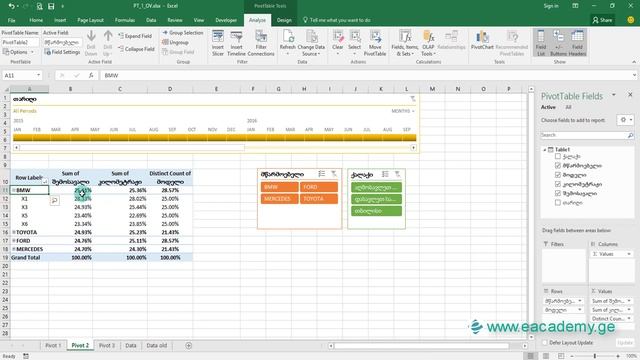The width and height of the screenshot is (640, 360).
Task: Open the MONTHS time level dropdown
Action: click(x=403, y=111)
